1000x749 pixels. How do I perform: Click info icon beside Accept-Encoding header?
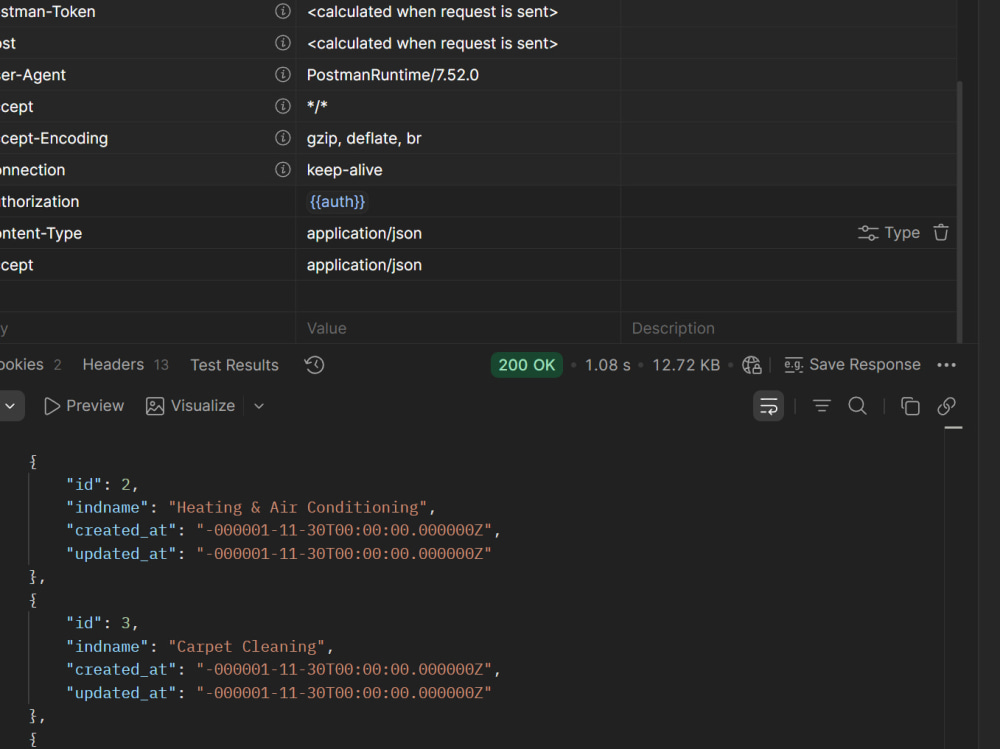coord(283,138)
